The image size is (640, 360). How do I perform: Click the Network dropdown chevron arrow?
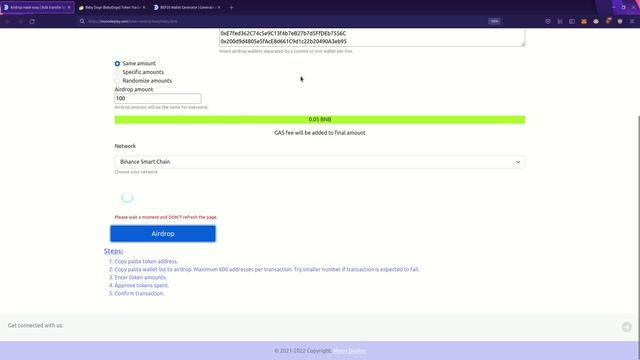(x=518, y=162)
